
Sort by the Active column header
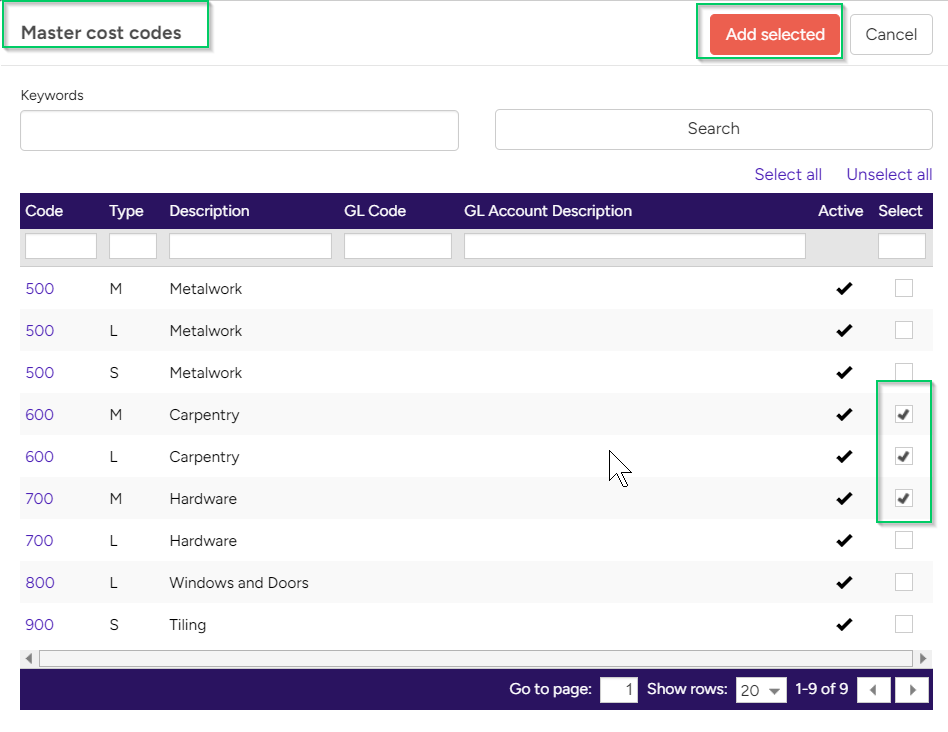pos(840,211)
